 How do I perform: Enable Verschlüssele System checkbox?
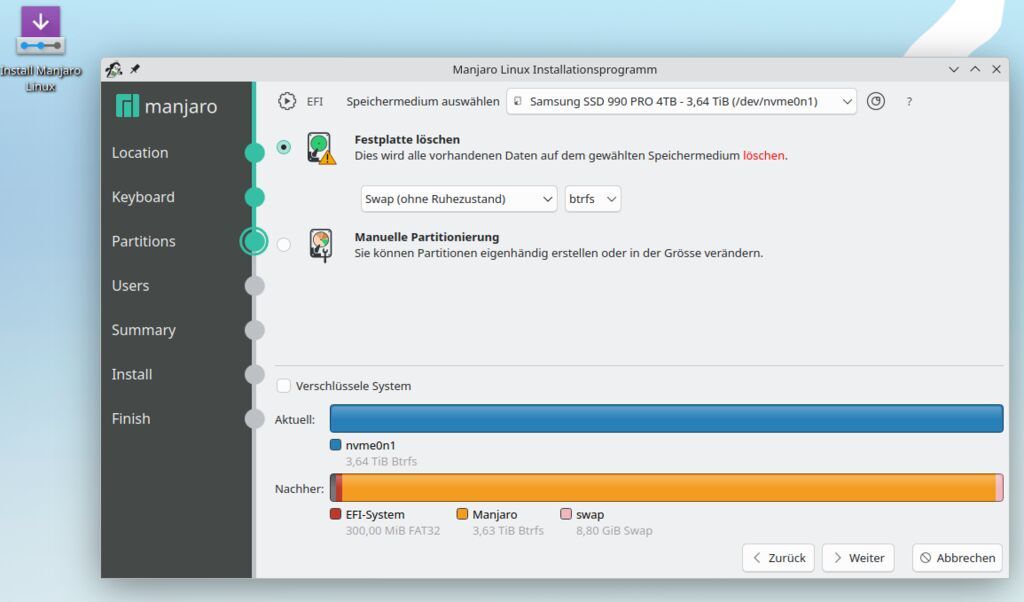(x=284, y=386)
